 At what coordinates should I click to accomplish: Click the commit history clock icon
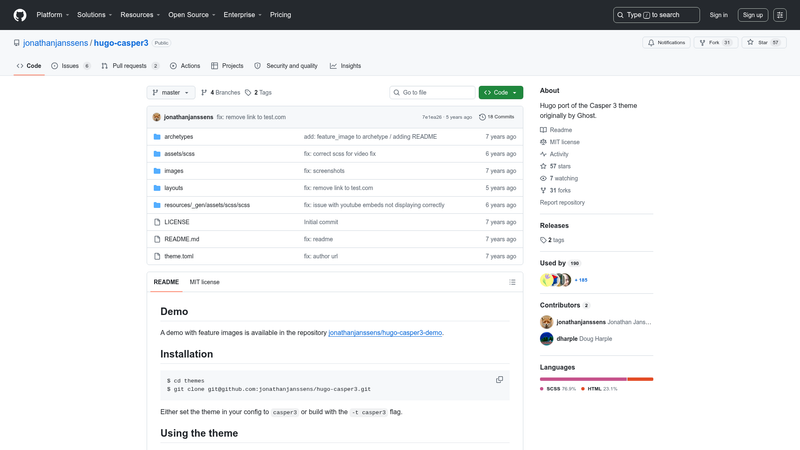[x=482, y=117]
